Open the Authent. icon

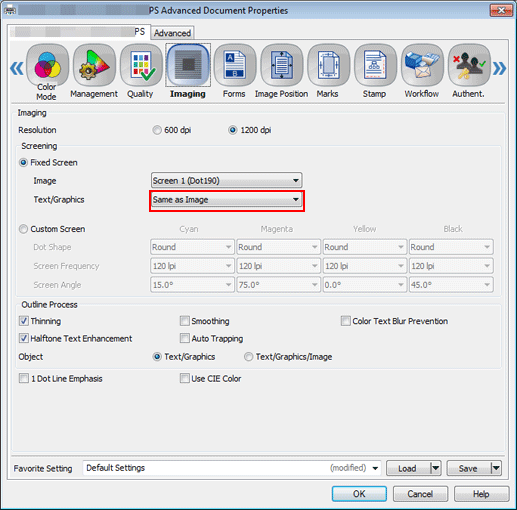pos(469,65)
